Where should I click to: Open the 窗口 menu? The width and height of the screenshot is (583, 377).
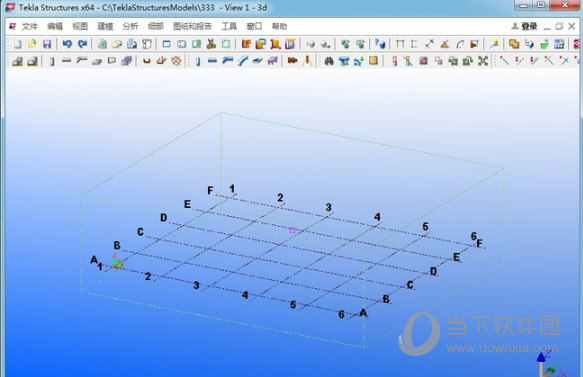(x=254, y=26)
